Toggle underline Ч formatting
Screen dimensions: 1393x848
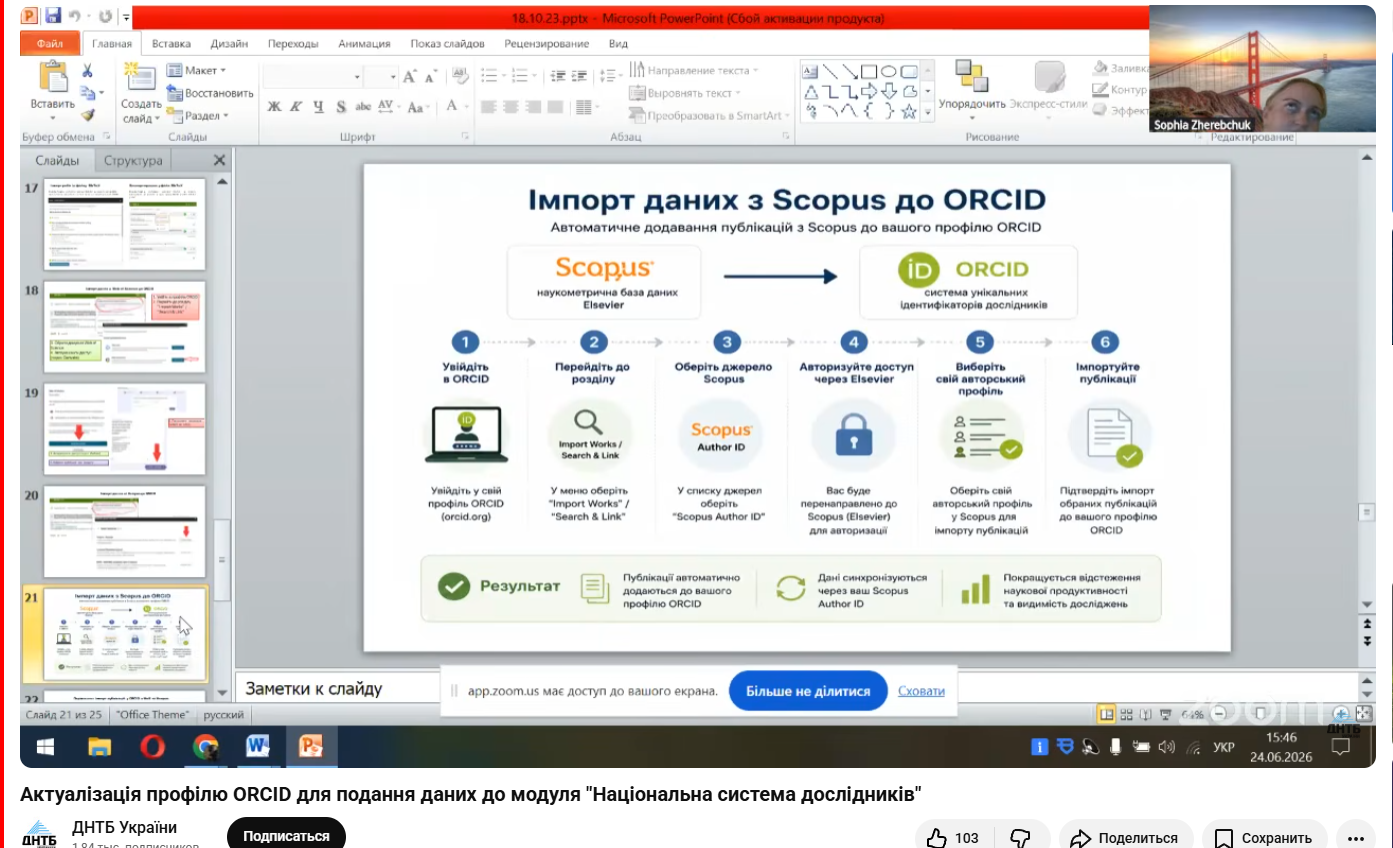pos(319,106)
